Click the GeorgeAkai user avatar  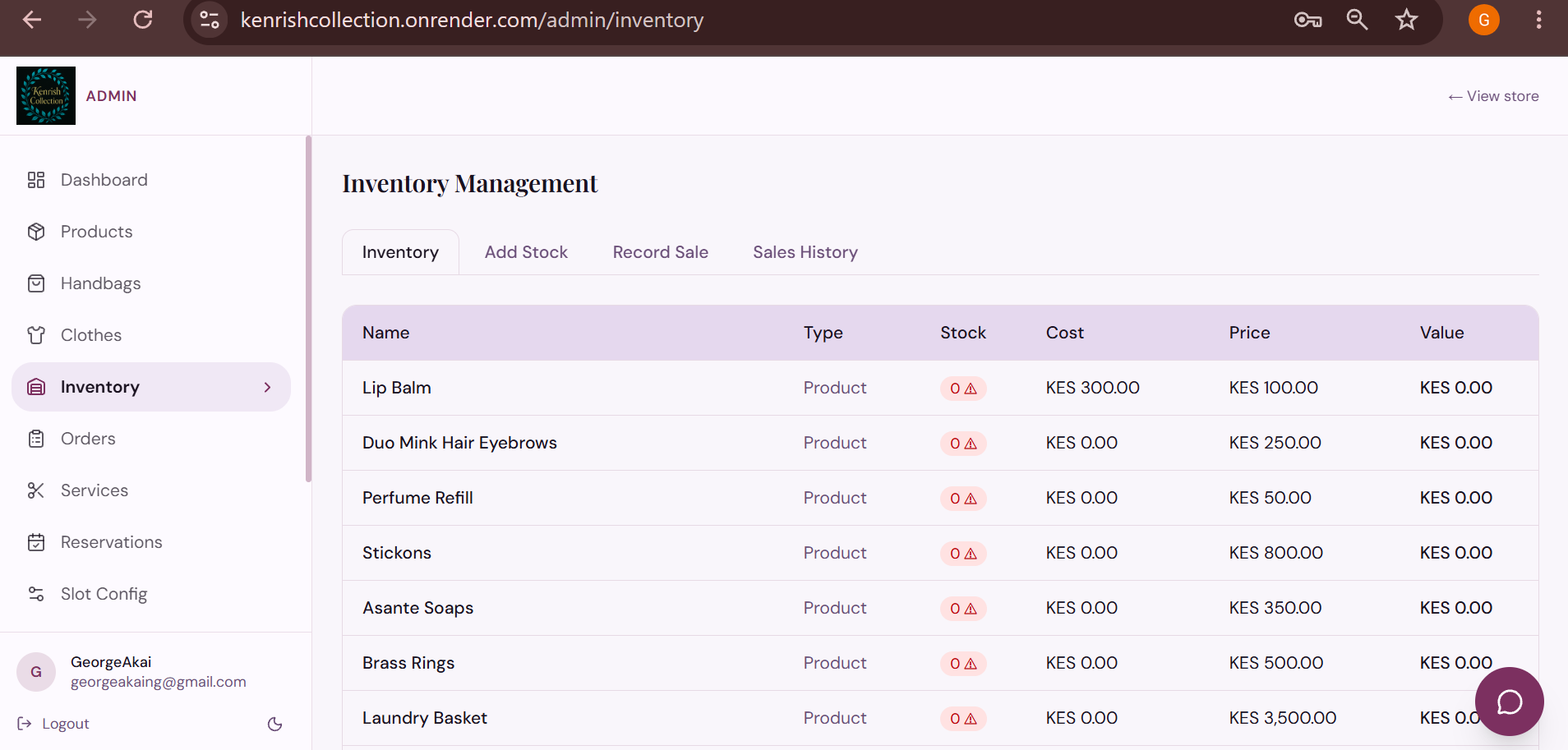coord(36,672)
